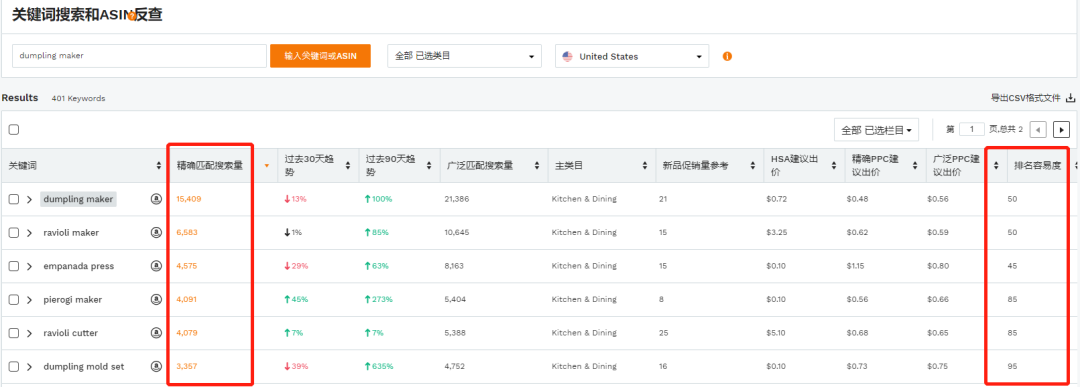Viewport: 1080px width, 387px height.
Task: Click the orange 输入关键词或ASIN button
Action: [320, 56]
